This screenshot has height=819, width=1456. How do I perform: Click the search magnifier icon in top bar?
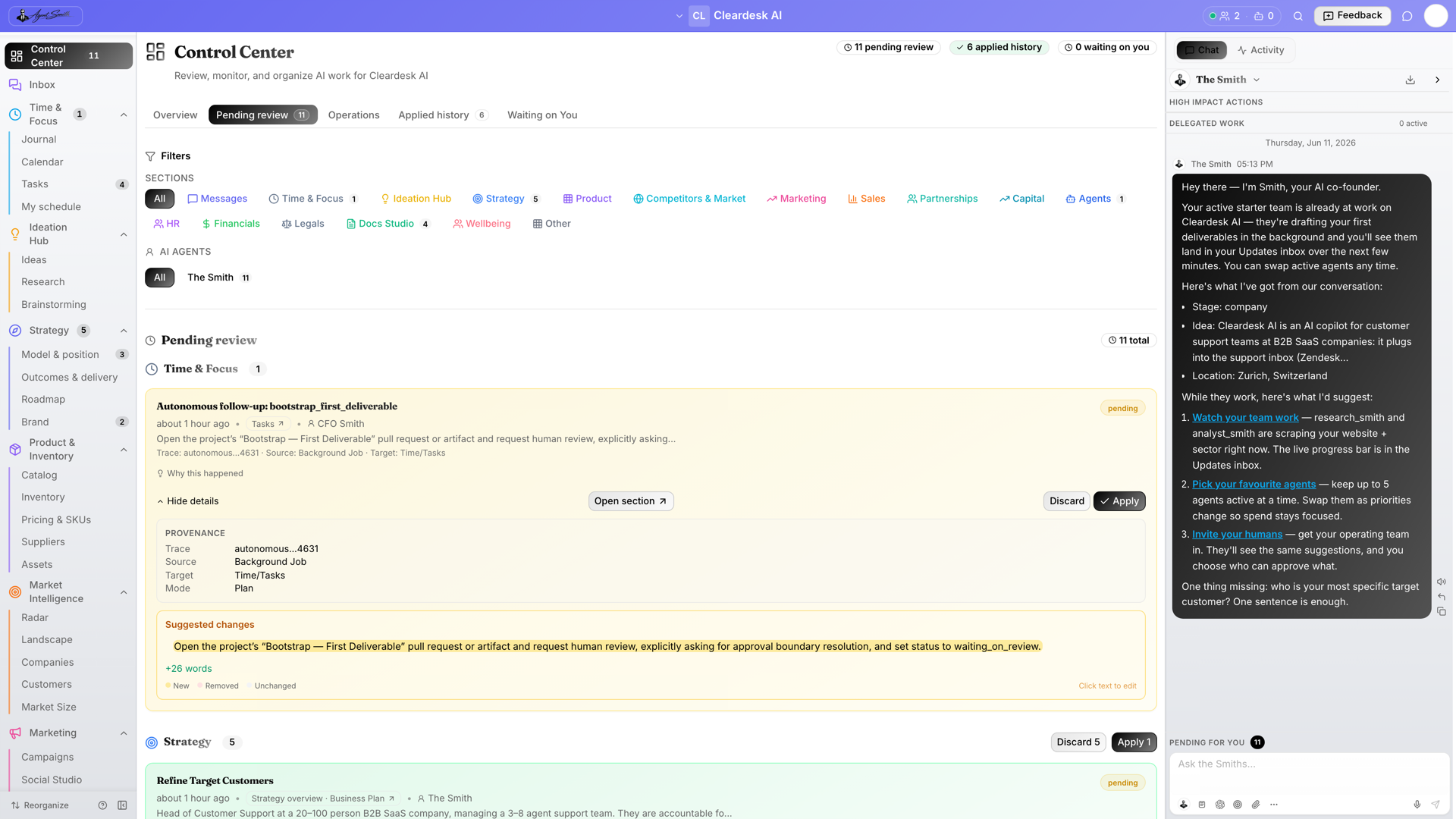point(1298,16)
